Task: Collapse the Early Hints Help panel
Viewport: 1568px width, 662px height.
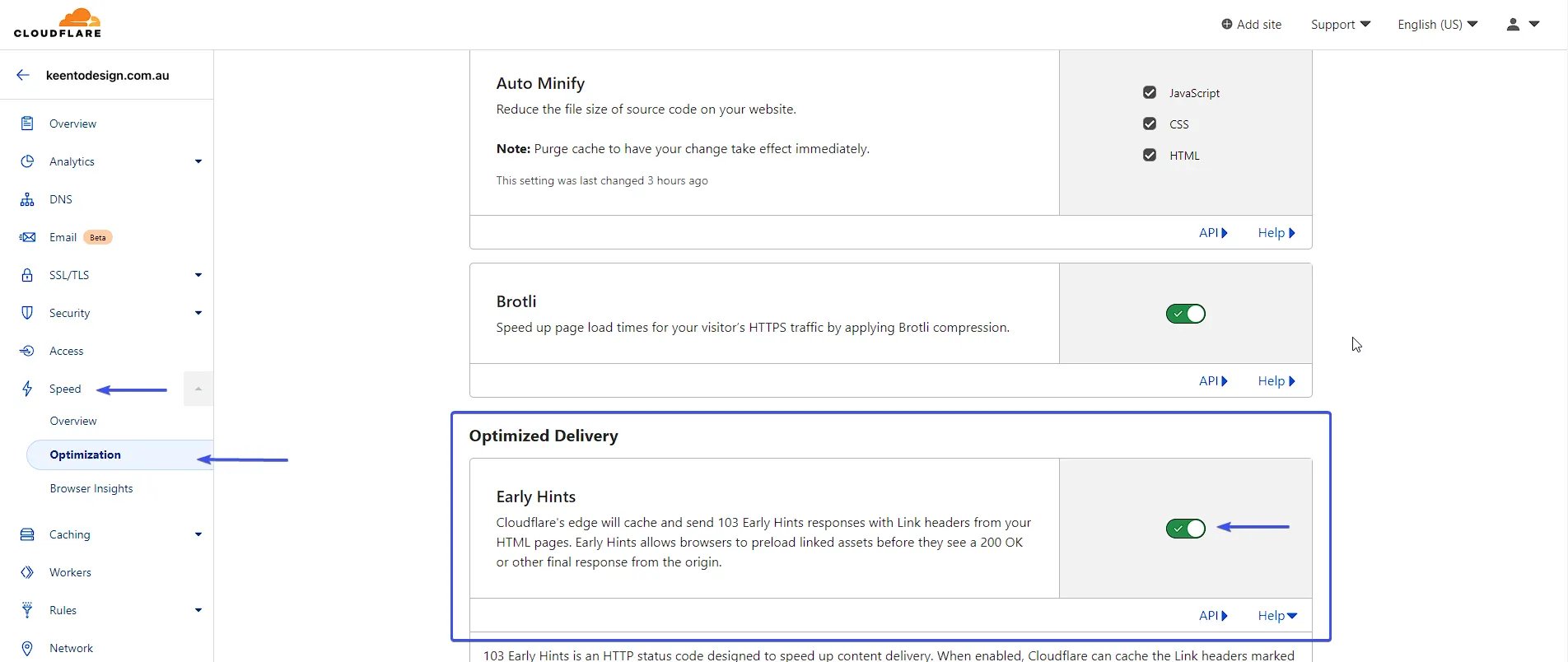Action: pos(1277,616)
